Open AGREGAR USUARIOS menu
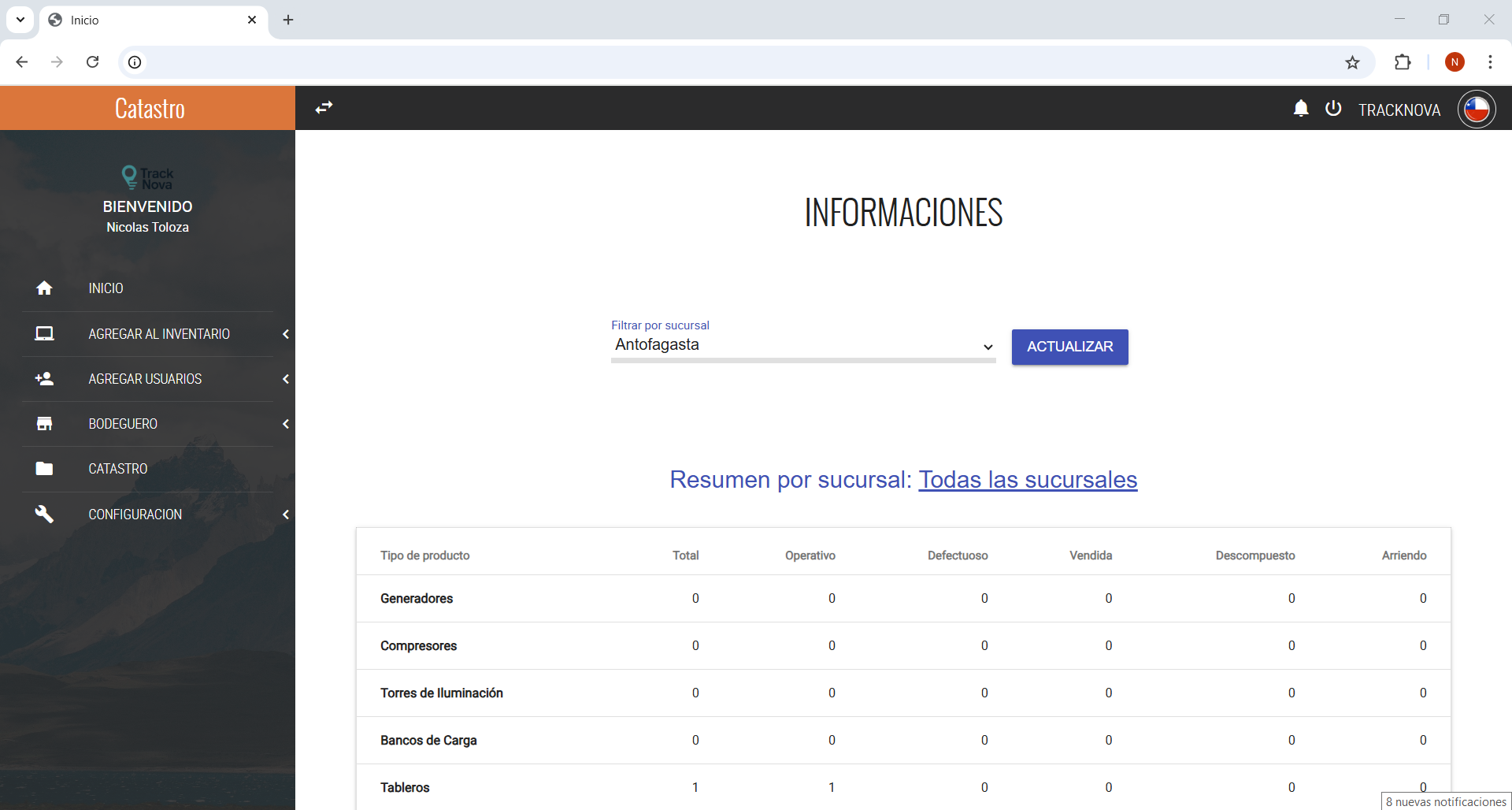Screen dimensions: 1512x810 tap(145, 379)
